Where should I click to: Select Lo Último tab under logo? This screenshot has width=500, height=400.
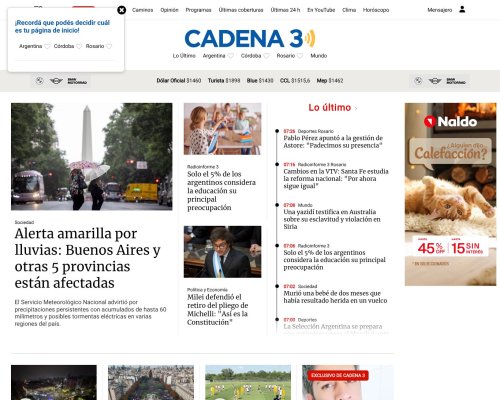[x=184, y=56]
